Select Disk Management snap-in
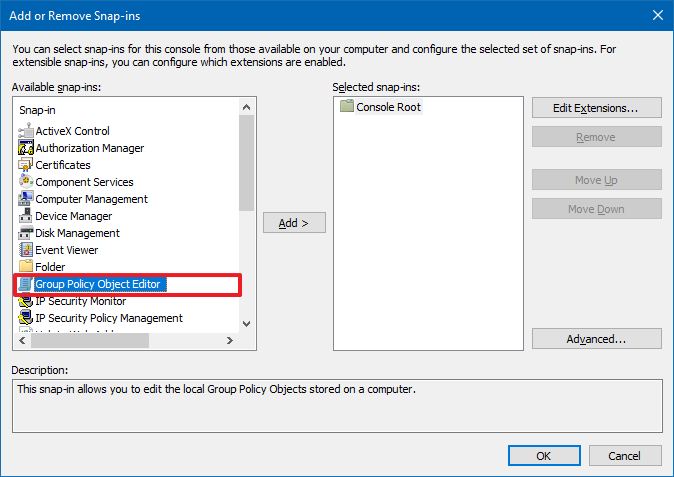 (77, 233)
